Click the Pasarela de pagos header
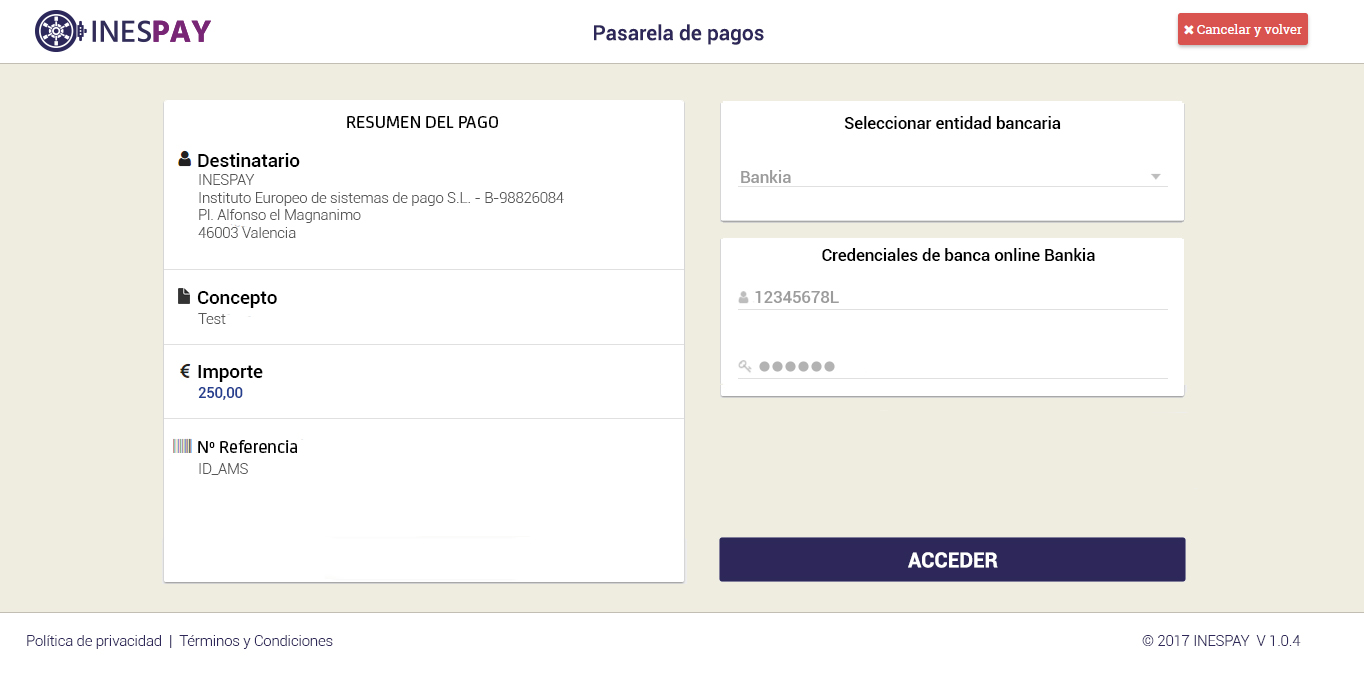The image size is (1364, 676). click(x=678, y=32)
